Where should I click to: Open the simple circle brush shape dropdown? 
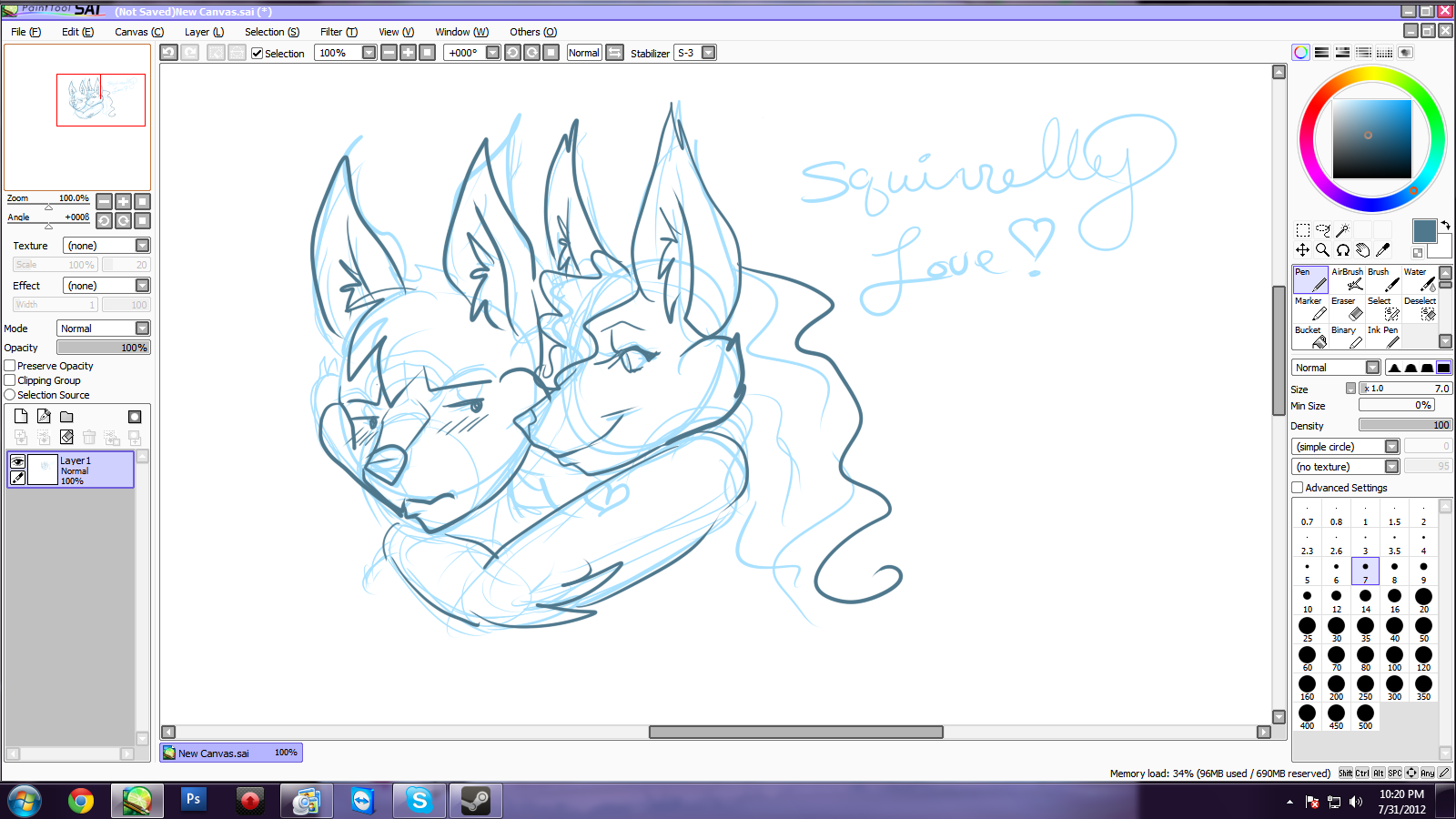pos(1346,447)
